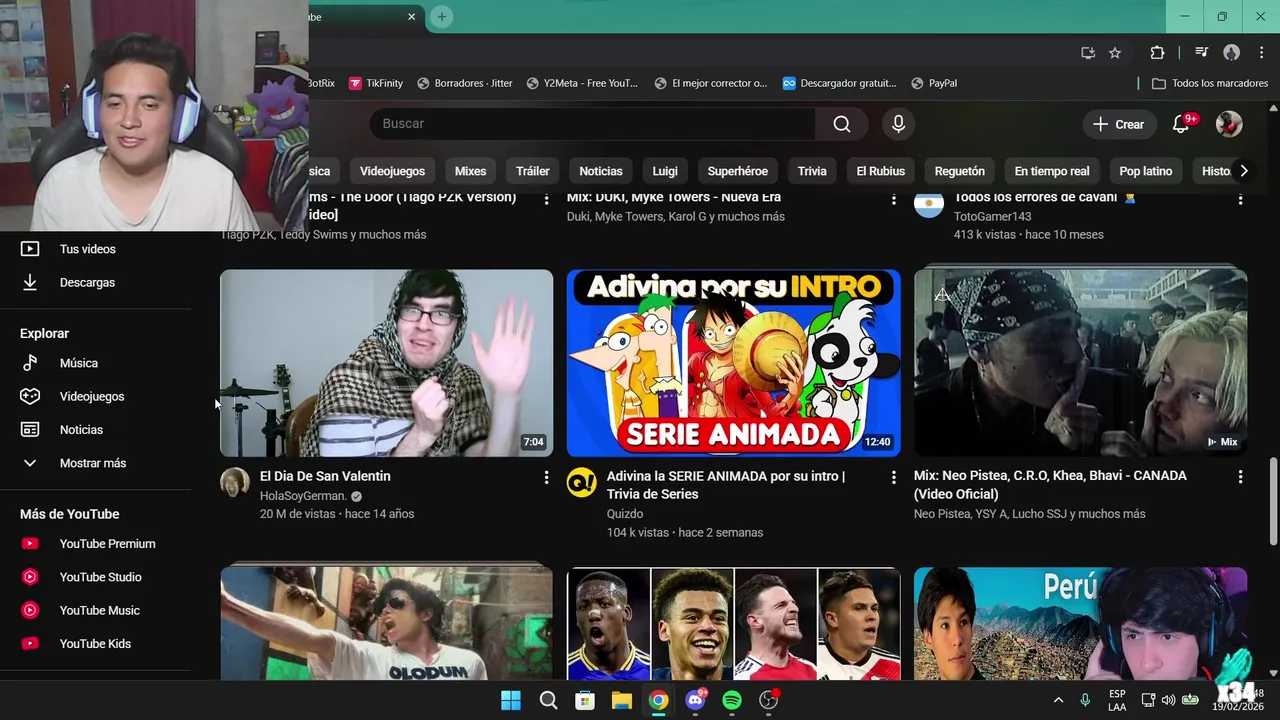Click the Argentina flag channel avatar
Screen dimensions: 1280x720
point(929,205)
